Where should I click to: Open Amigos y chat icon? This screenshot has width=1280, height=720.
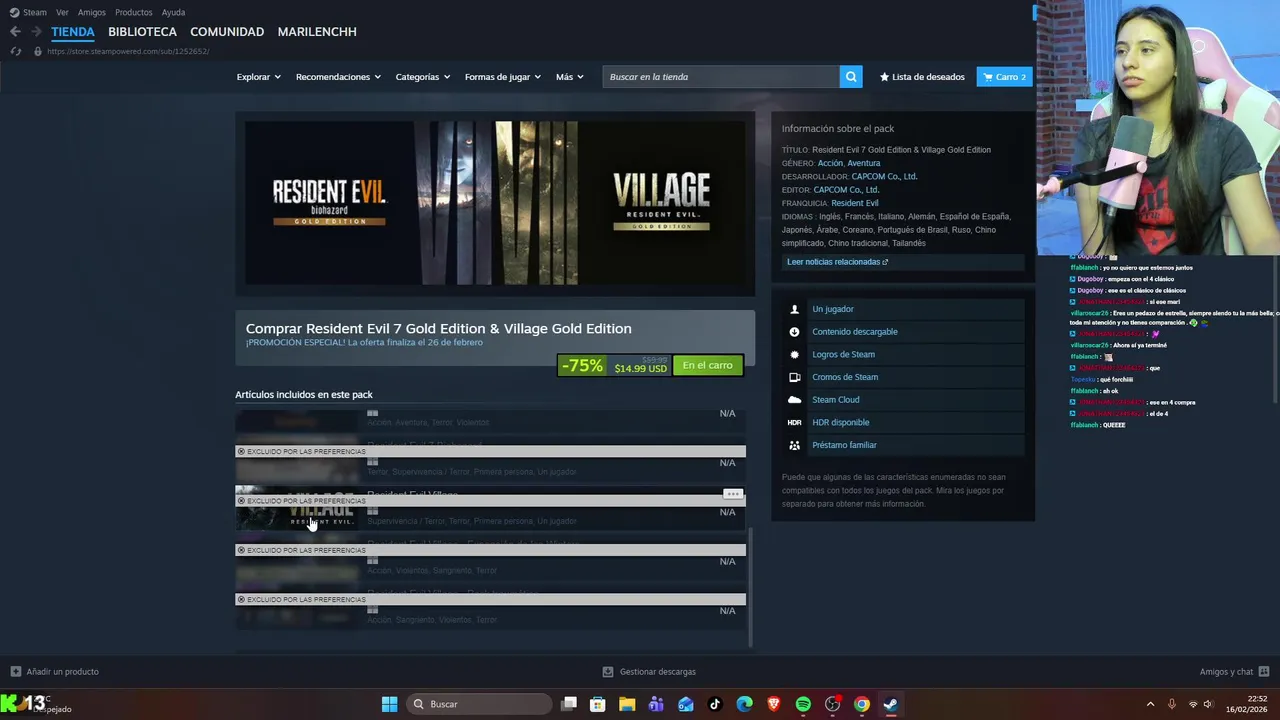(1264, 672)
